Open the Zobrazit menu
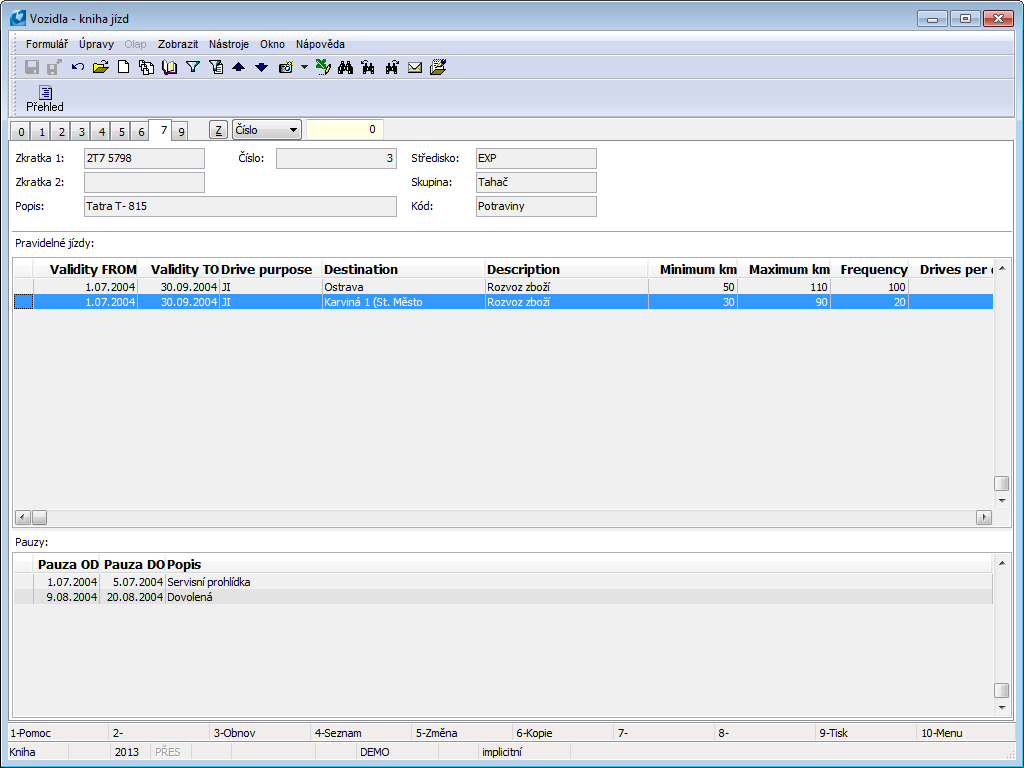 [178, 44]
